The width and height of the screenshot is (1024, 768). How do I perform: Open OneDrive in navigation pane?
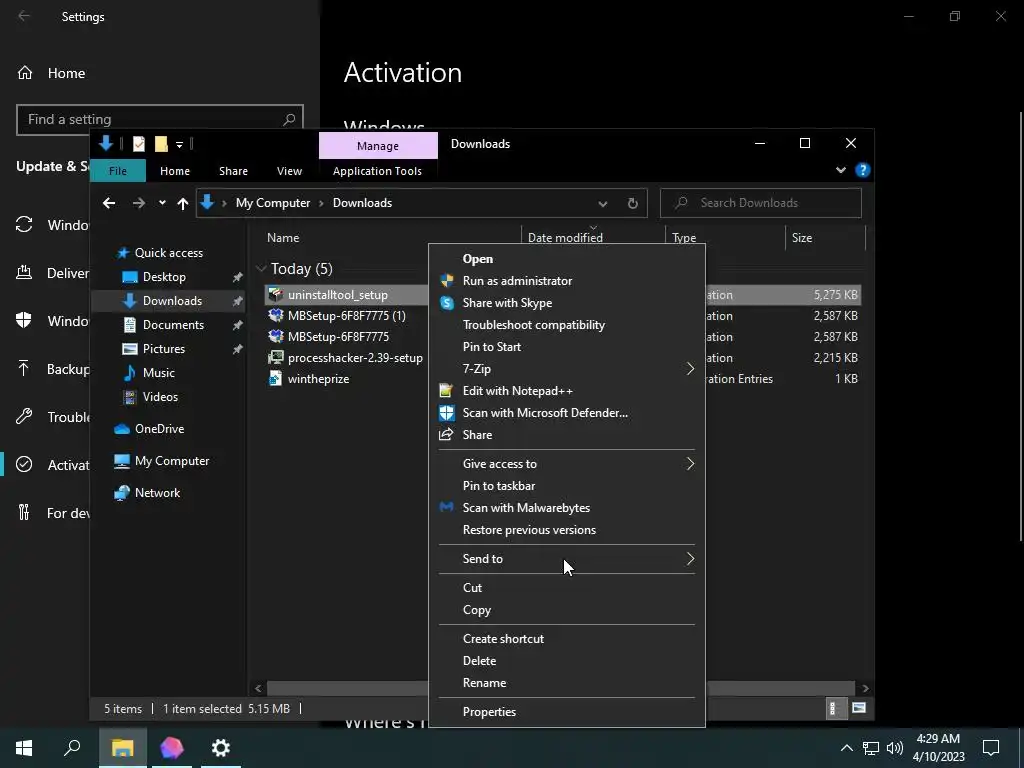(159, 429)
